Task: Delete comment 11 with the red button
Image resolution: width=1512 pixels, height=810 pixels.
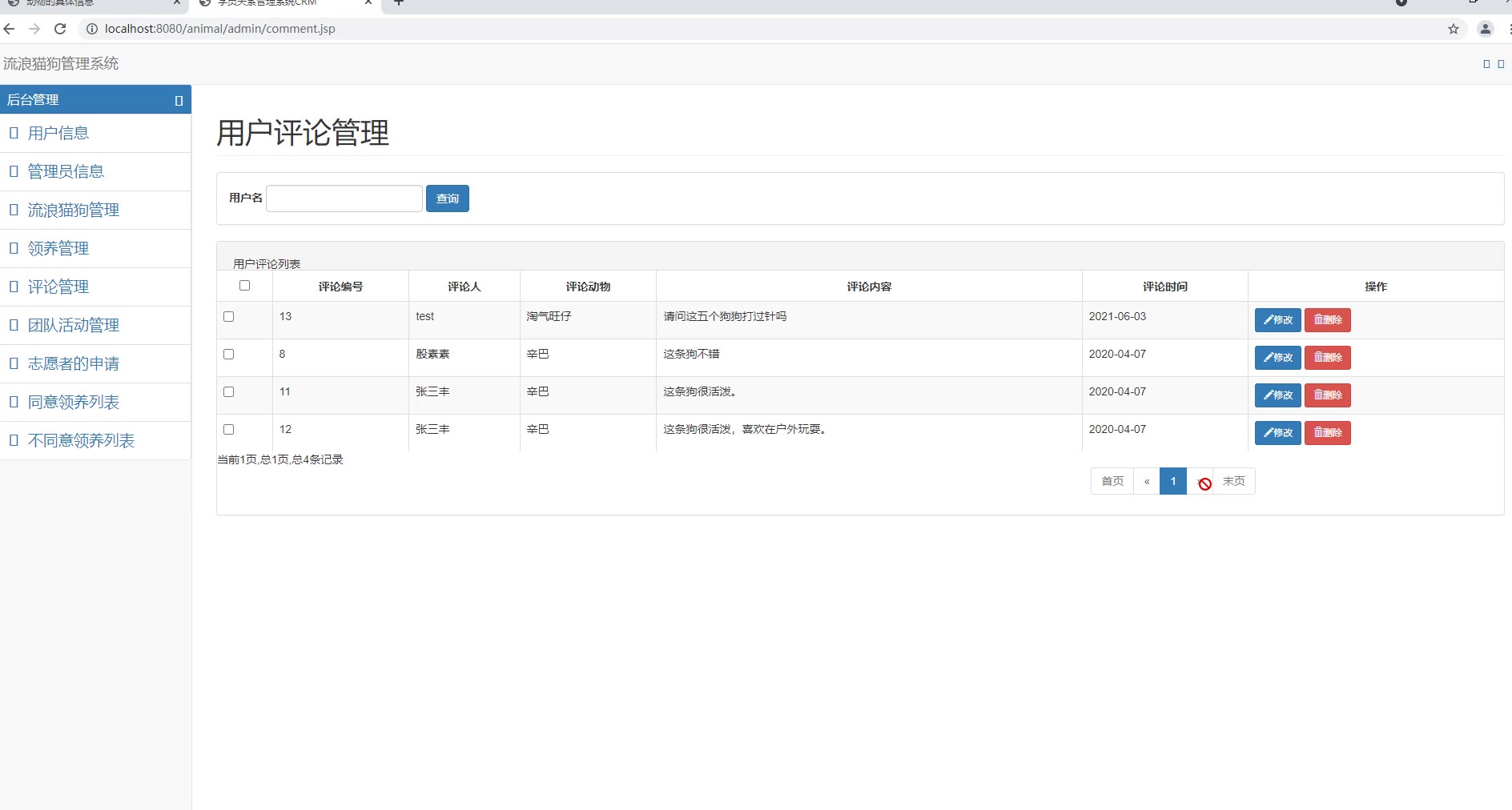Action: click(1327, 395)
